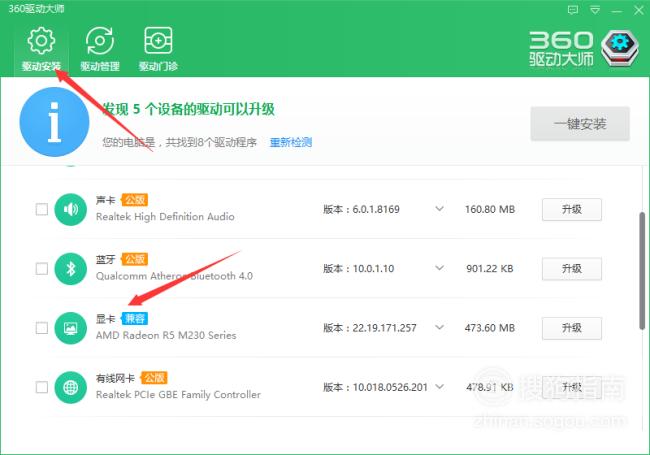Click the sound card speaker icon

point(70,209)
